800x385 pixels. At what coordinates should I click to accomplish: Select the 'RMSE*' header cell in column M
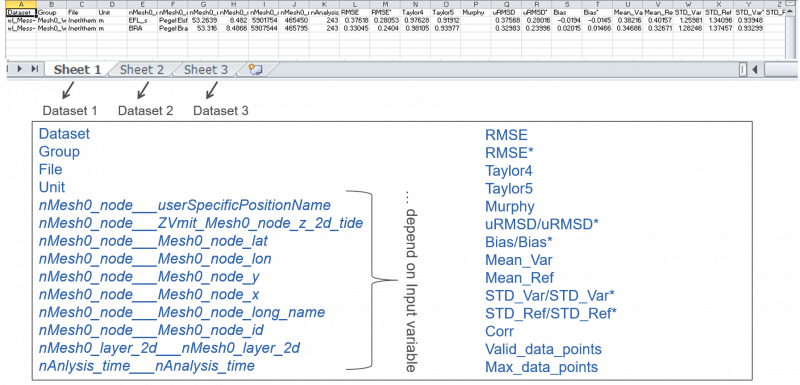(x=385, y=11)
